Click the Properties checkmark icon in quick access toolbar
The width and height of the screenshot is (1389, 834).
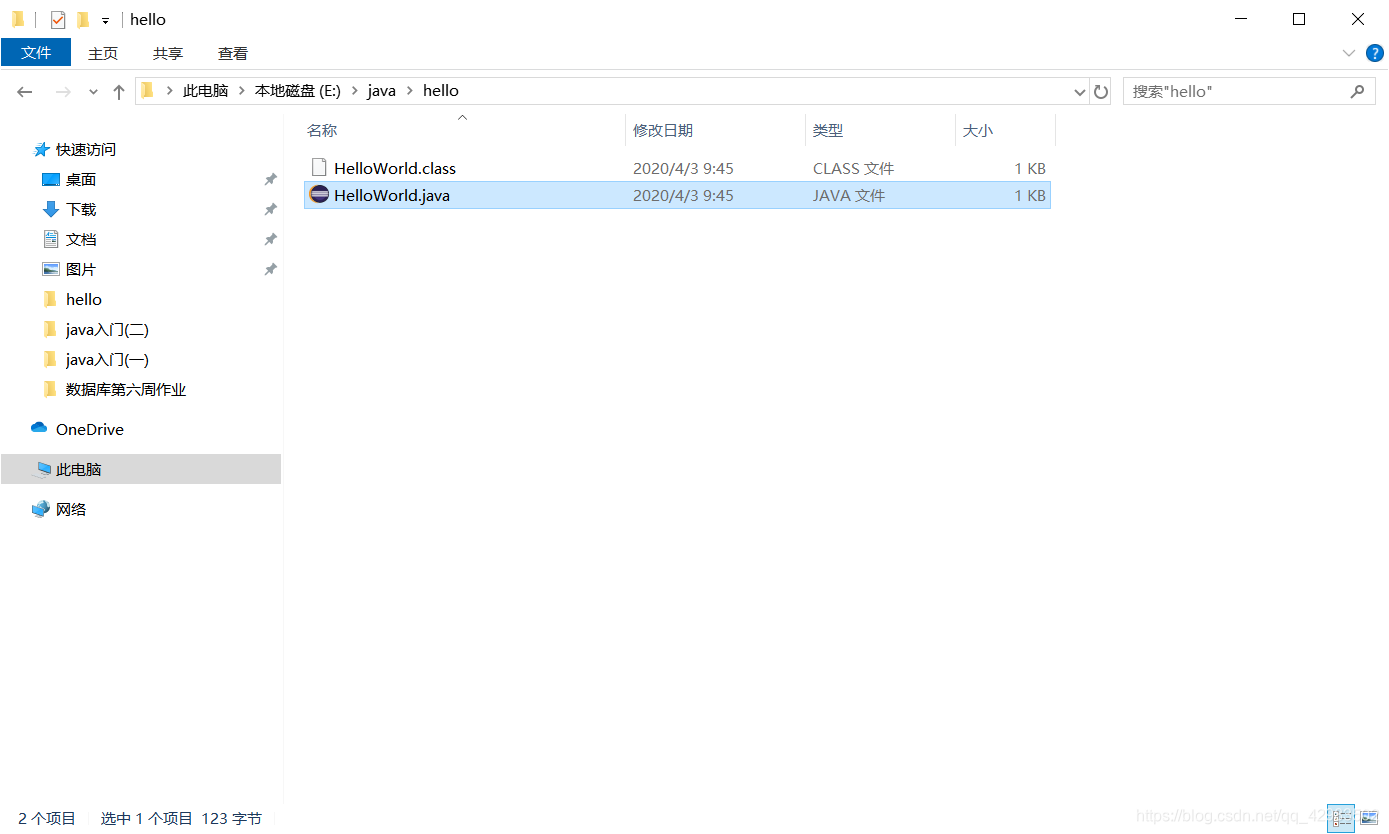click(x=58, y=19)
